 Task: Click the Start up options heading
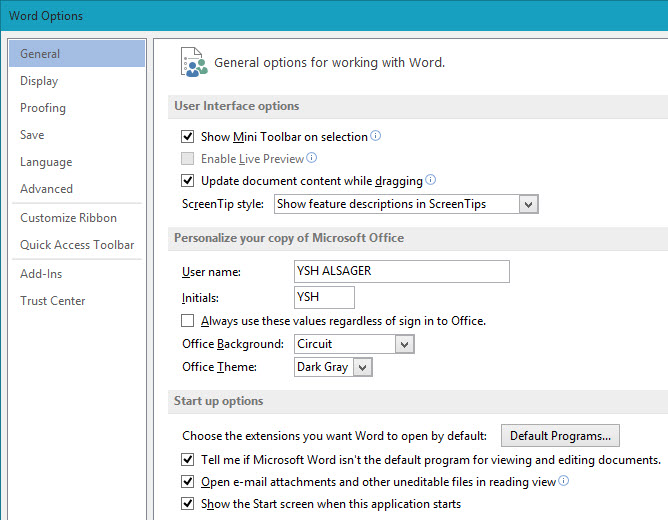click(x=219, y=401)
